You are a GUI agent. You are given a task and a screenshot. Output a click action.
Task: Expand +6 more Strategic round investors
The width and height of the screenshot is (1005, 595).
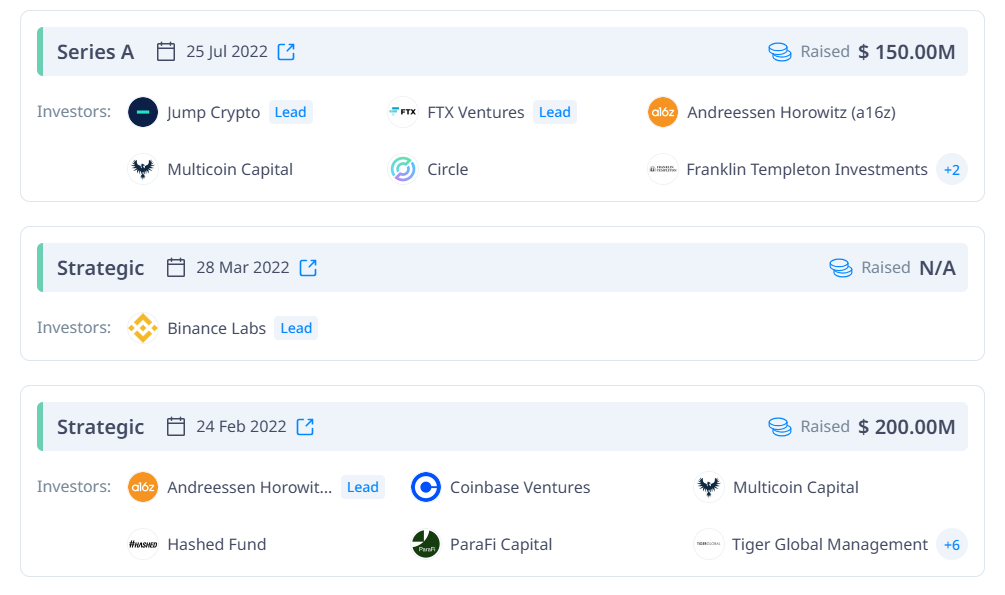click(952, 544)
